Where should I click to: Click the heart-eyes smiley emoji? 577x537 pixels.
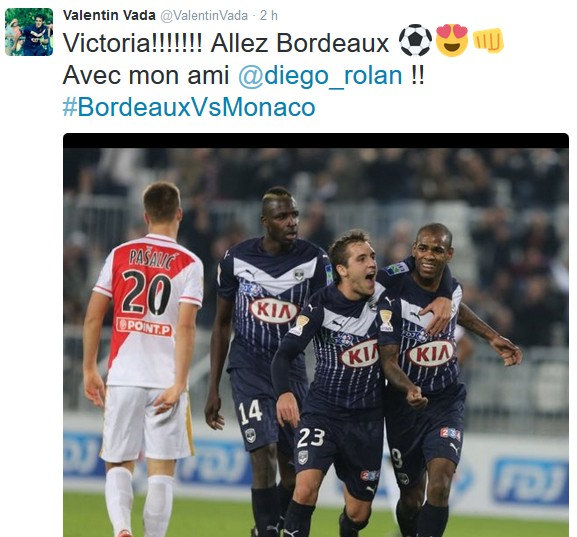[452, 40]
